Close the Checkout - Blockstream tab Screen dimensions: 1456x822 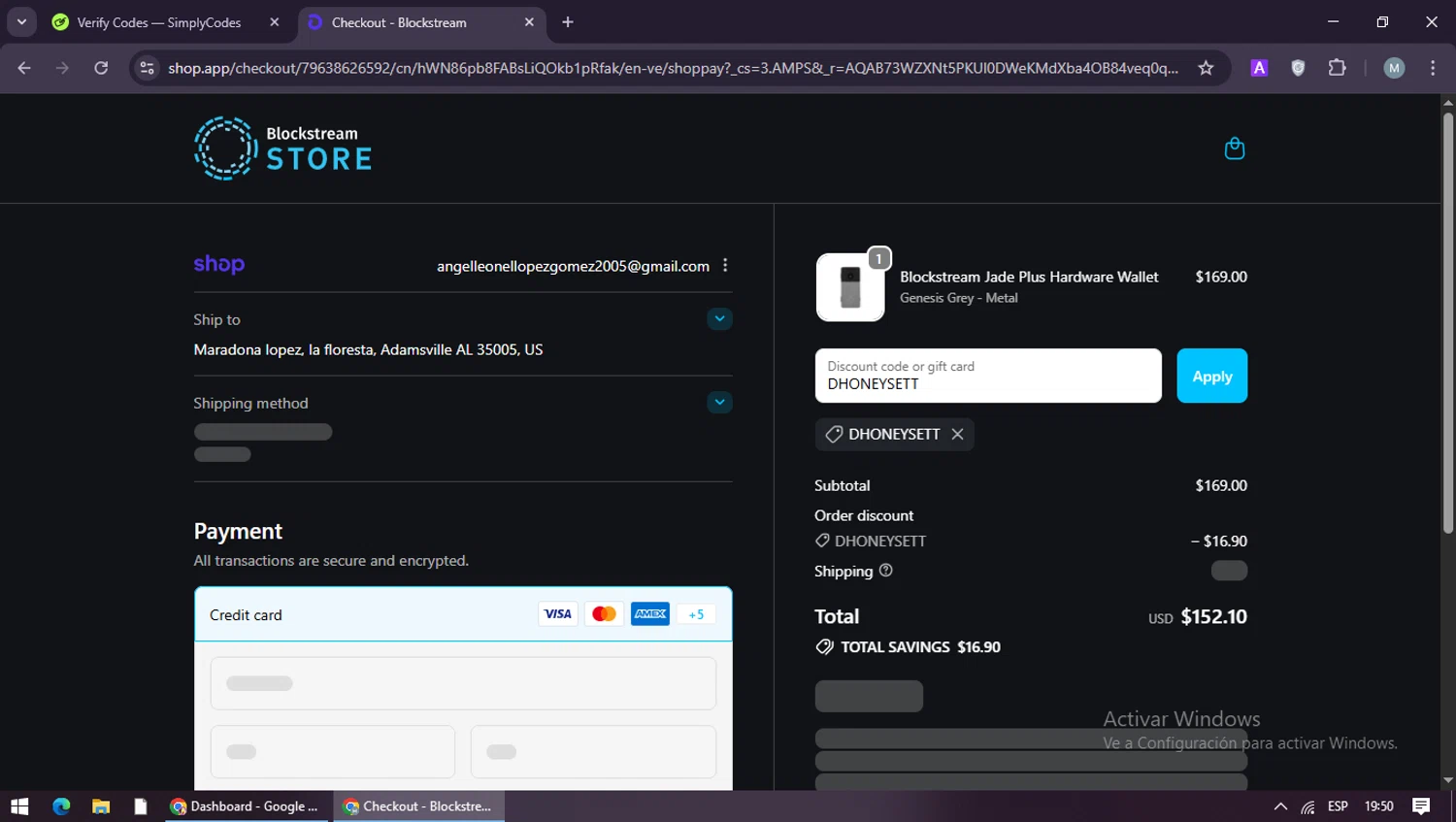pos(529,22)
